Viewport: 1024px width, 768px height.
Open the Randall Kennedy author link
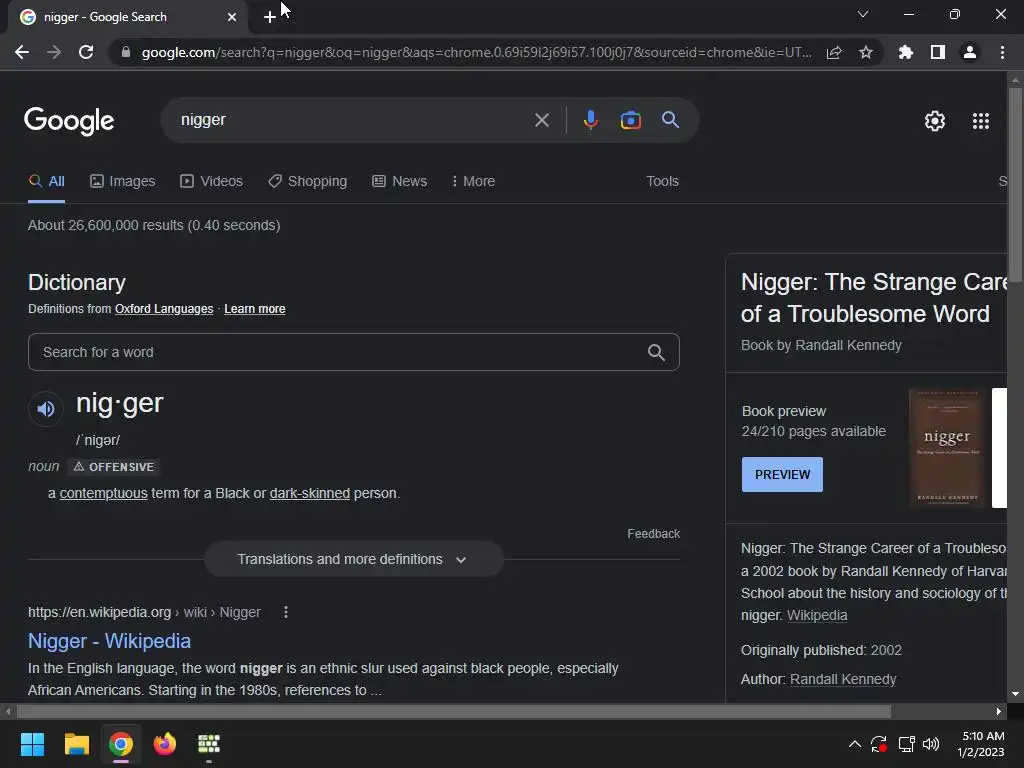point(842,679)
